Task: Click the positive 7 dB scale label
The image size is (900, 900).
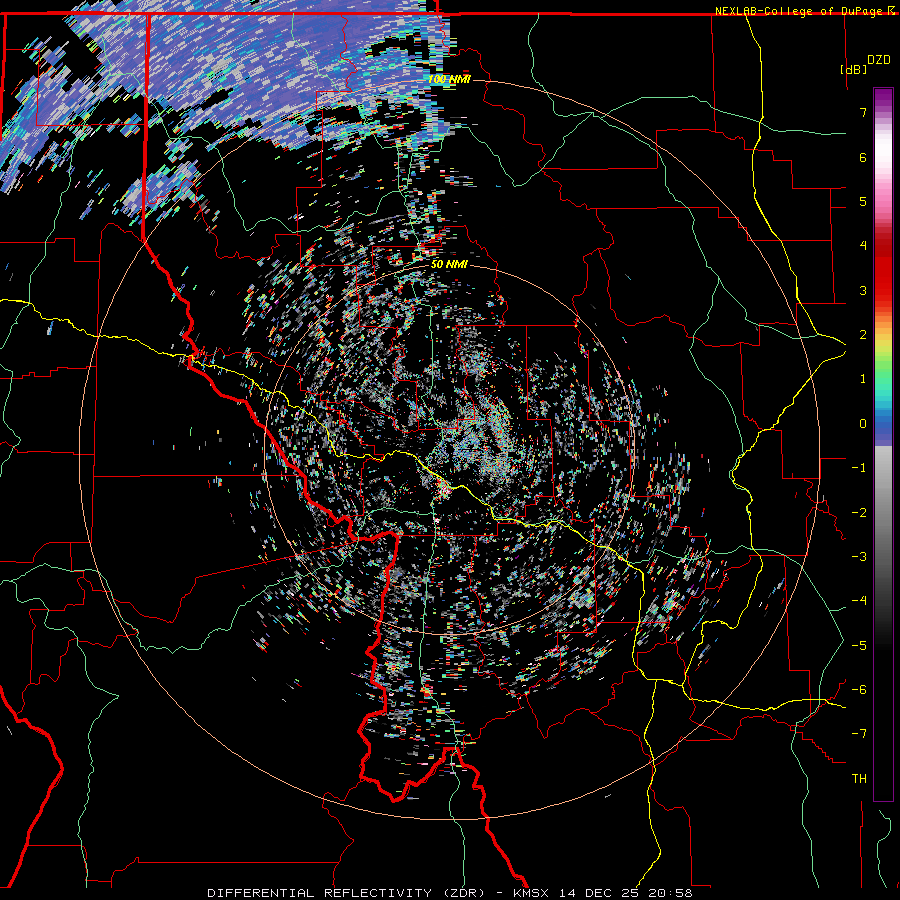Action: point(863,112)
